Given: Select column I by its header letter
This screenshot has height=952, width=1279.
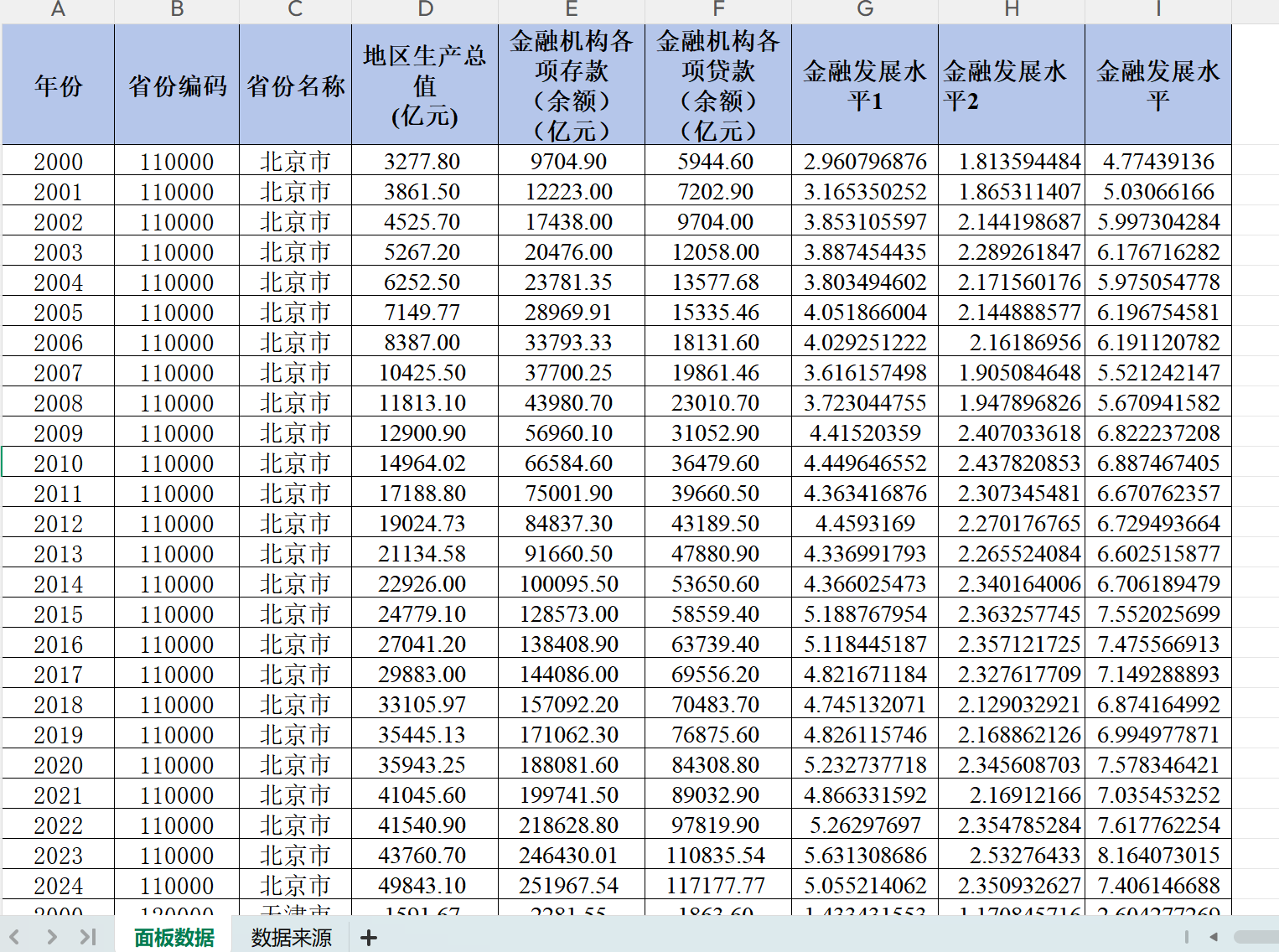Looking at the screenshot, I should click(x=1158, y=10).
